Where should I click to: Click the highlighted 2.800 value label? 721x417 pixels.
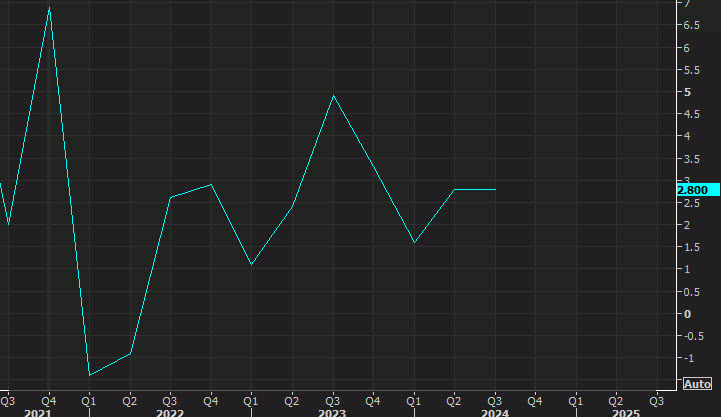pos(693,190)
